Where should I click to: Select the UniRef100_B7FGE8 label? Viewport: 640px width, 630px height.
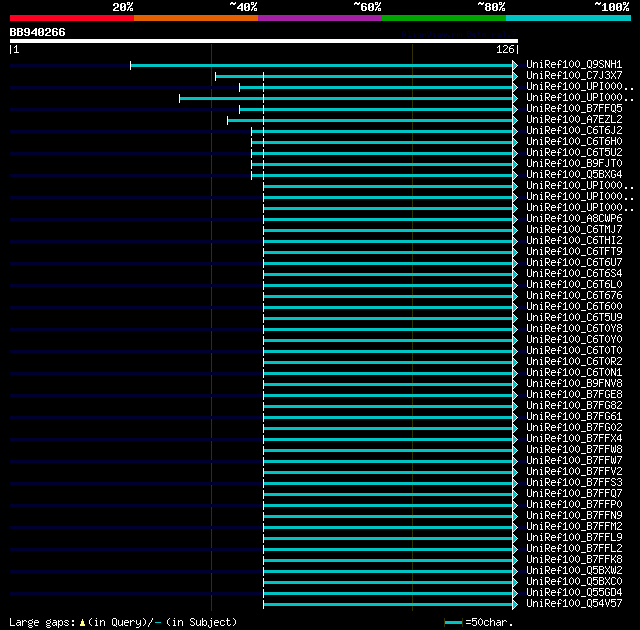pos(574,395)
